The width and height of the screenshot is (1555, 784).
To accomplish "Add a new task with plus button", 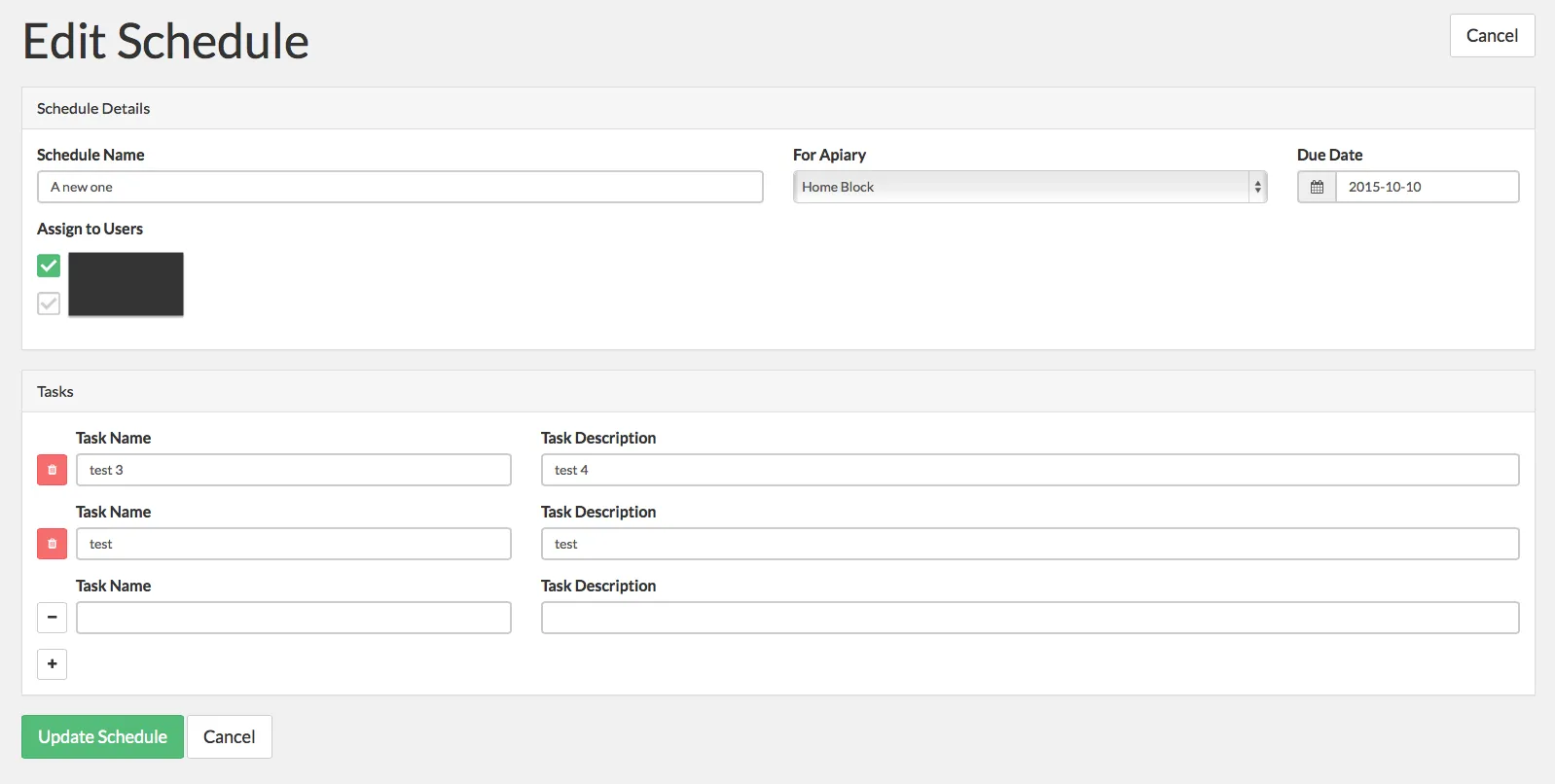I will [53, 664].
